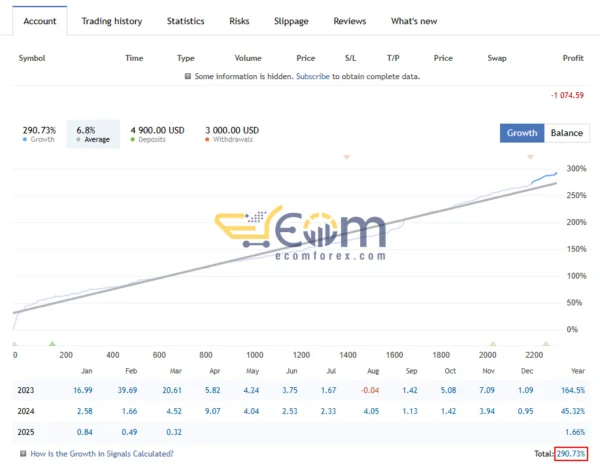Viewport: 600px width, 465px height.
Task: Toggle the Average 6.8% chart series
Action: click(92, 134)
